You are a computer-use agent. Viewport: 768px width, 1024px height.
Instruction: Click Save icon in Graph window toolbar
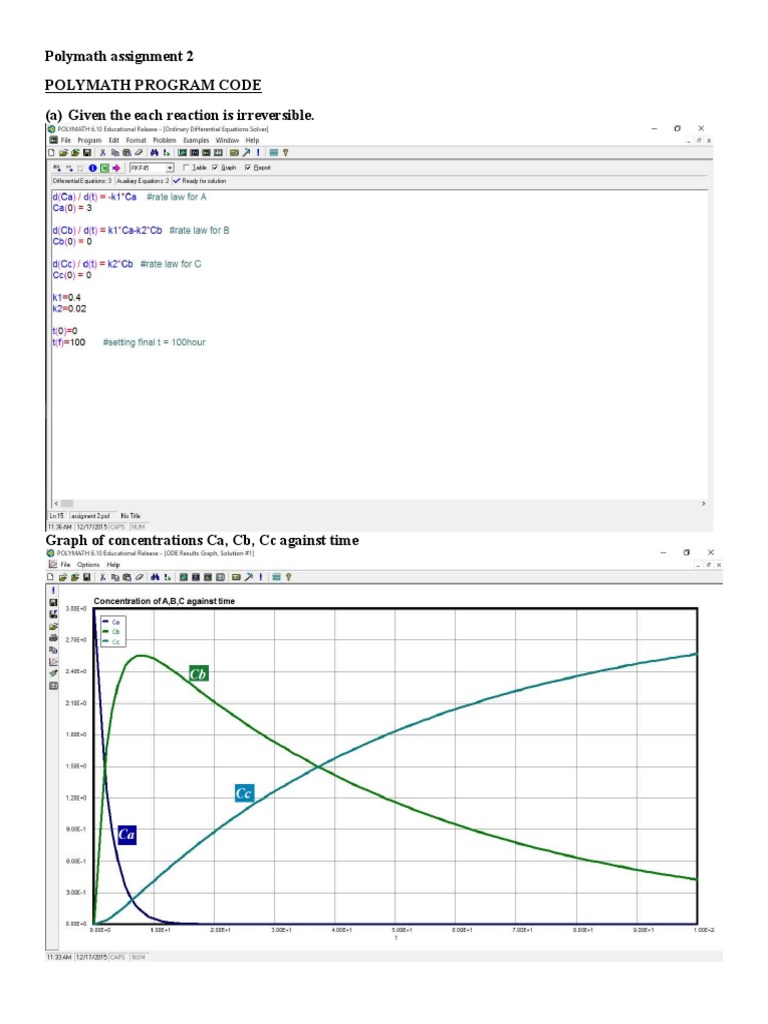[x=86, y=577]
